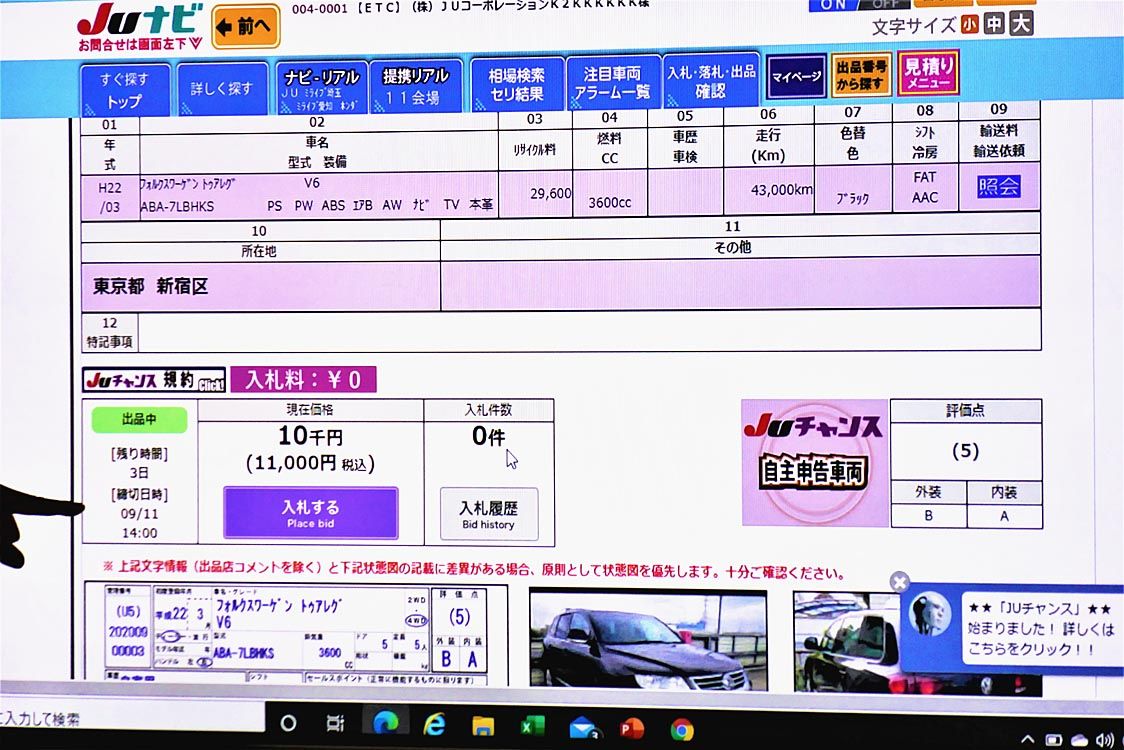
Task: Launch Excel from the taskbar
Action: (x=532, y=725)
